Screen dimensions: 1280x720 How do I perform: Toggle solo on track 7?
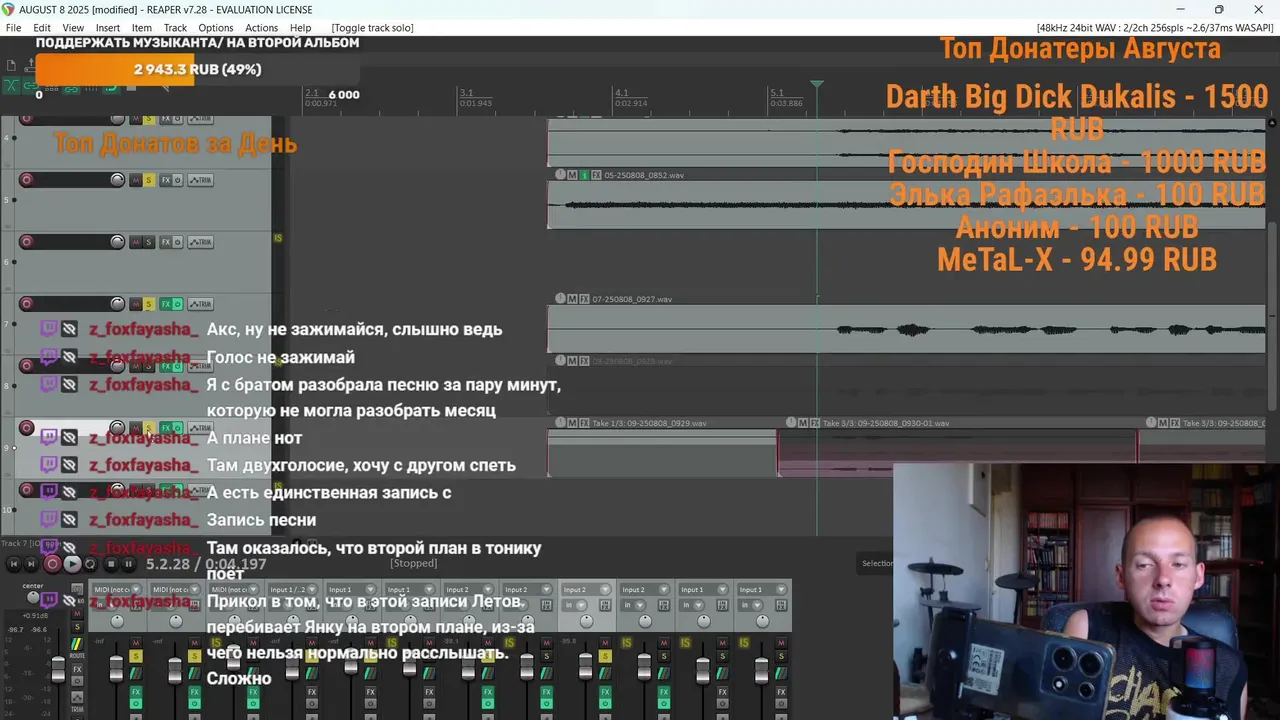pyautogui.click(x=149, y=304)
